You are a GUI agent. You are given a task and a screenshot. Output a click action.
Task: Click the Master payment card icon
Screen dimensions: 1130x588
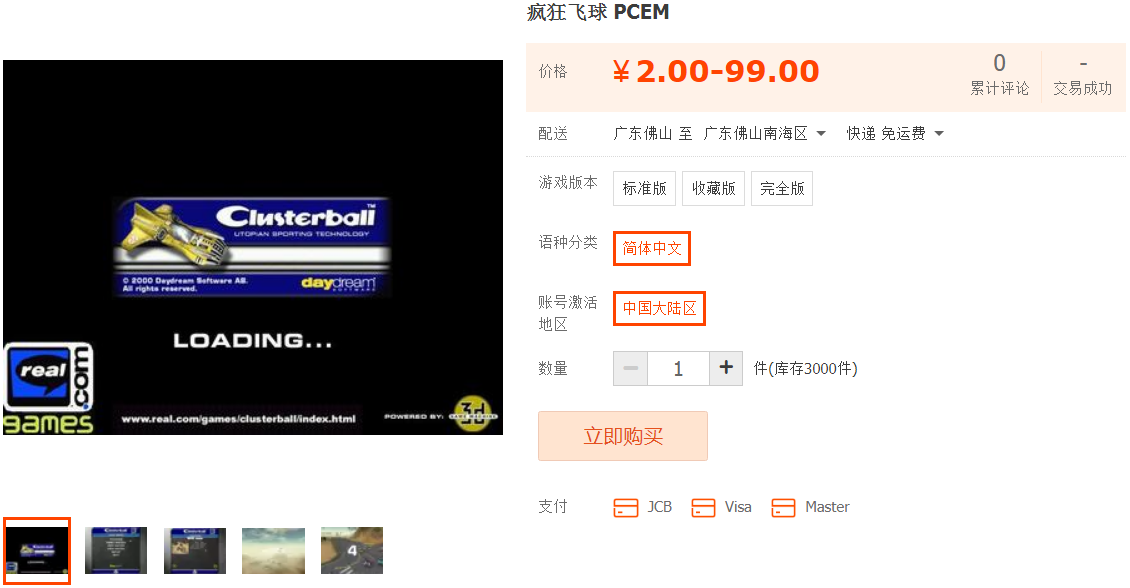pos(783,508)
